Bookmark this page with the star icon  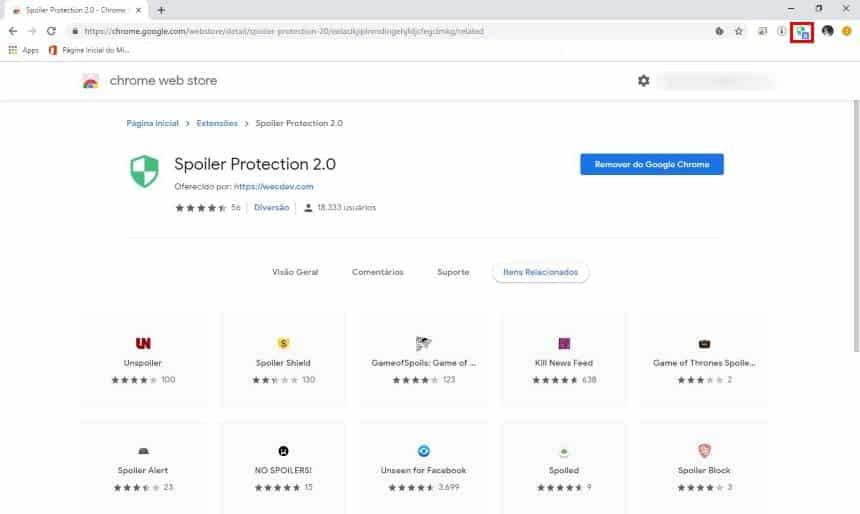739,31
